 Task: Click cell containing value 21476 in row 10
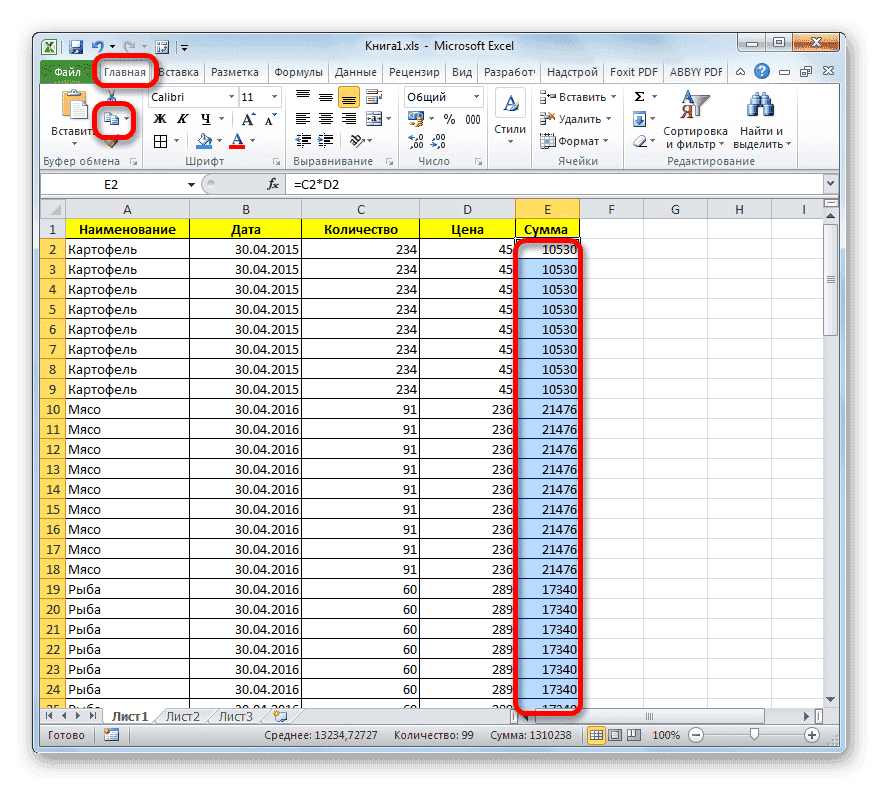(x=547, y=409)
